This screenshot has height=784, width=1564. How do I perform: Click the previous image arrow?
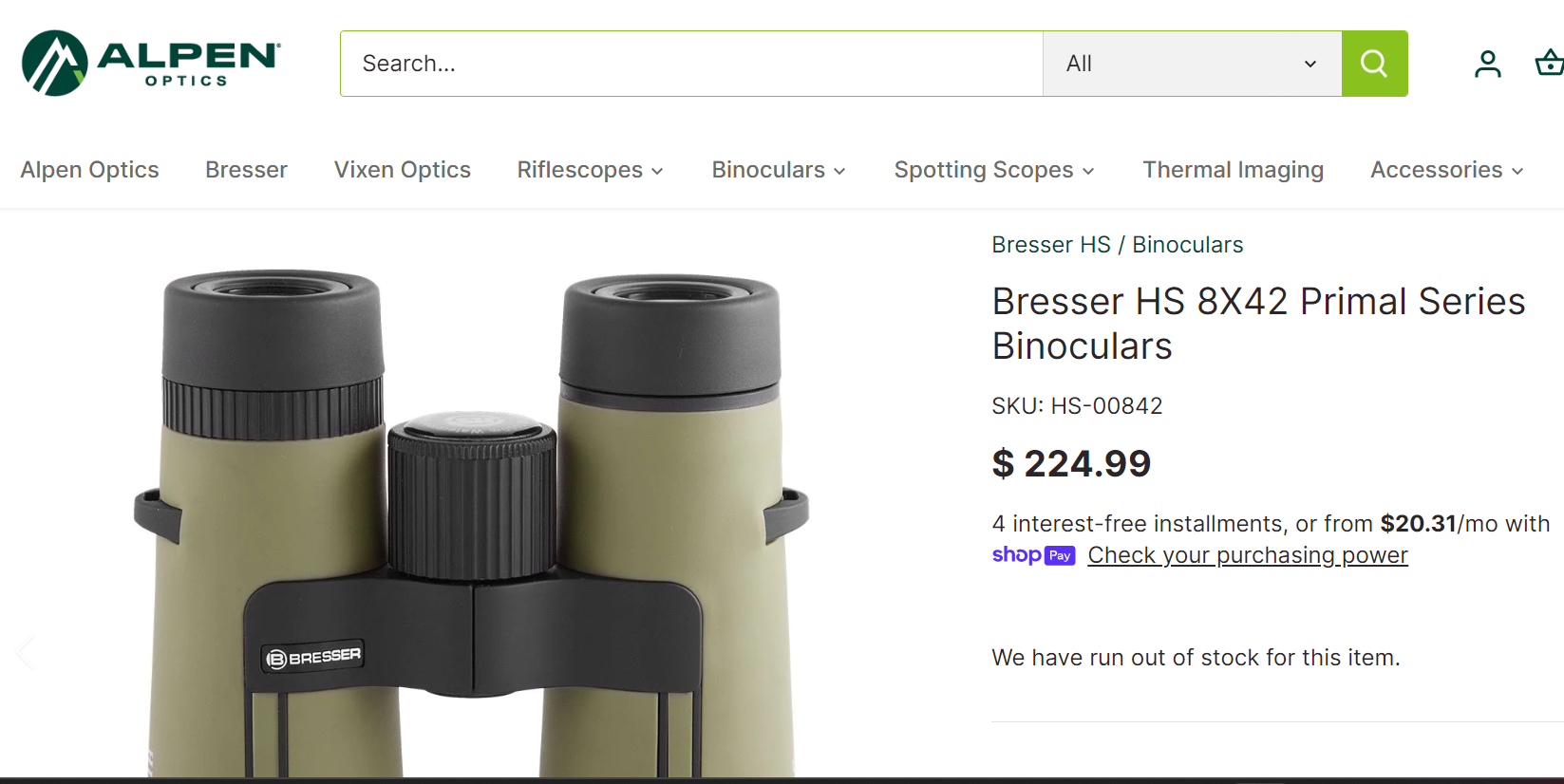tap(25, 652)
